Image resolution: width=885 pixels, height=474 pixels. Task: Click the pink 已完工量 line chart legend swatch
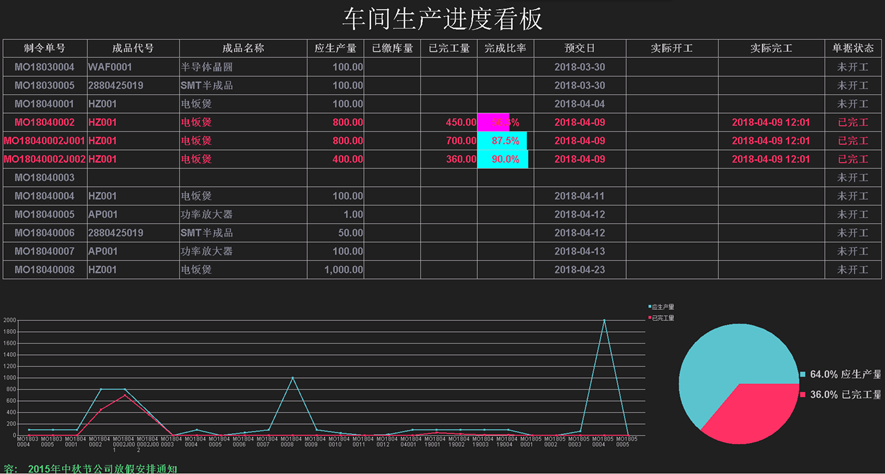[x=649, y=317]
